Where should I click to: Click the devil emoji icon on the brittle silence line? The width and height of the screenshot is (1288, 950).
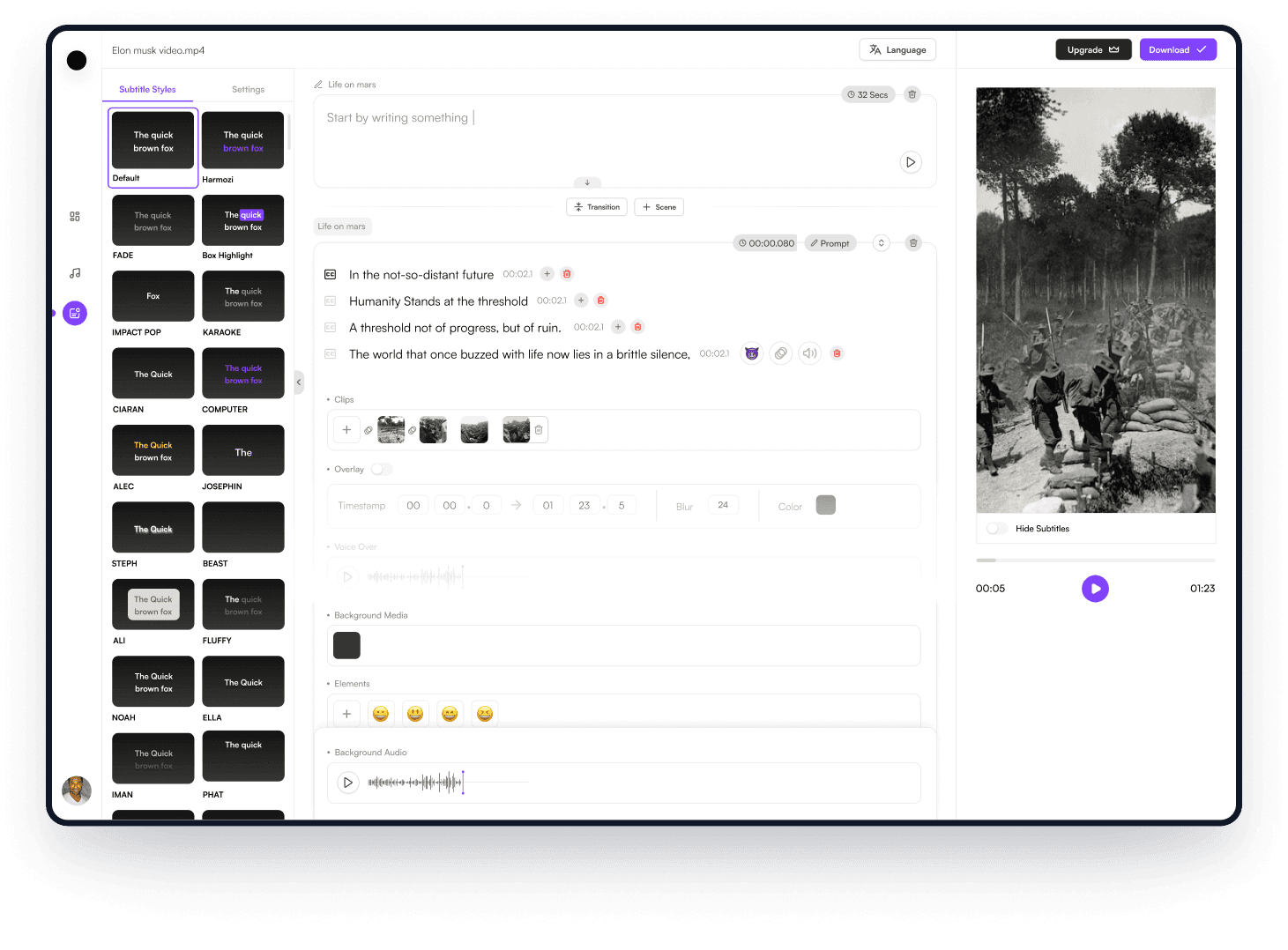751,353
